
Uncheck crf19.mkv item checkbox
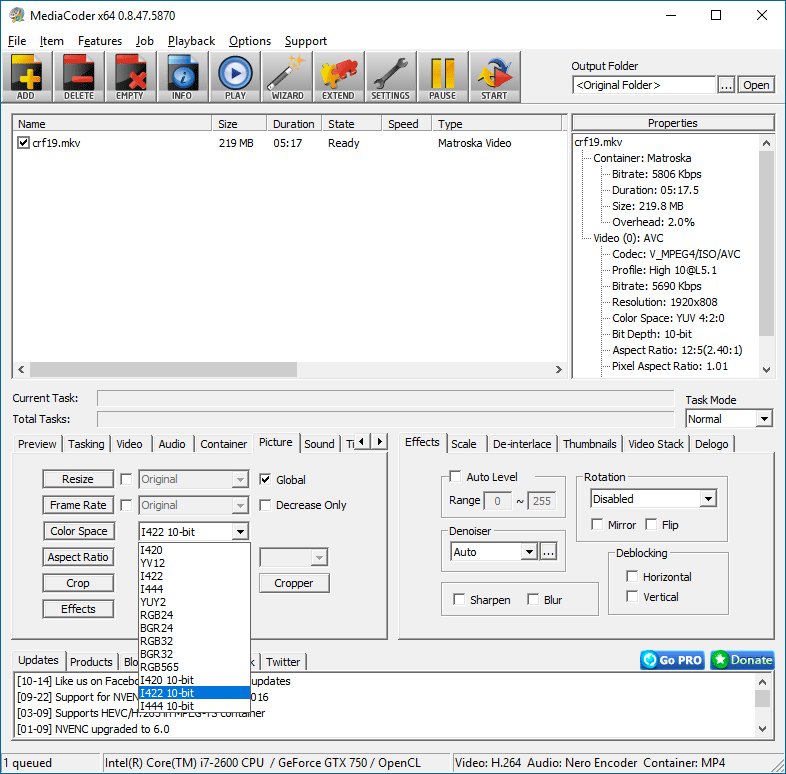click(x=23, y=143)
